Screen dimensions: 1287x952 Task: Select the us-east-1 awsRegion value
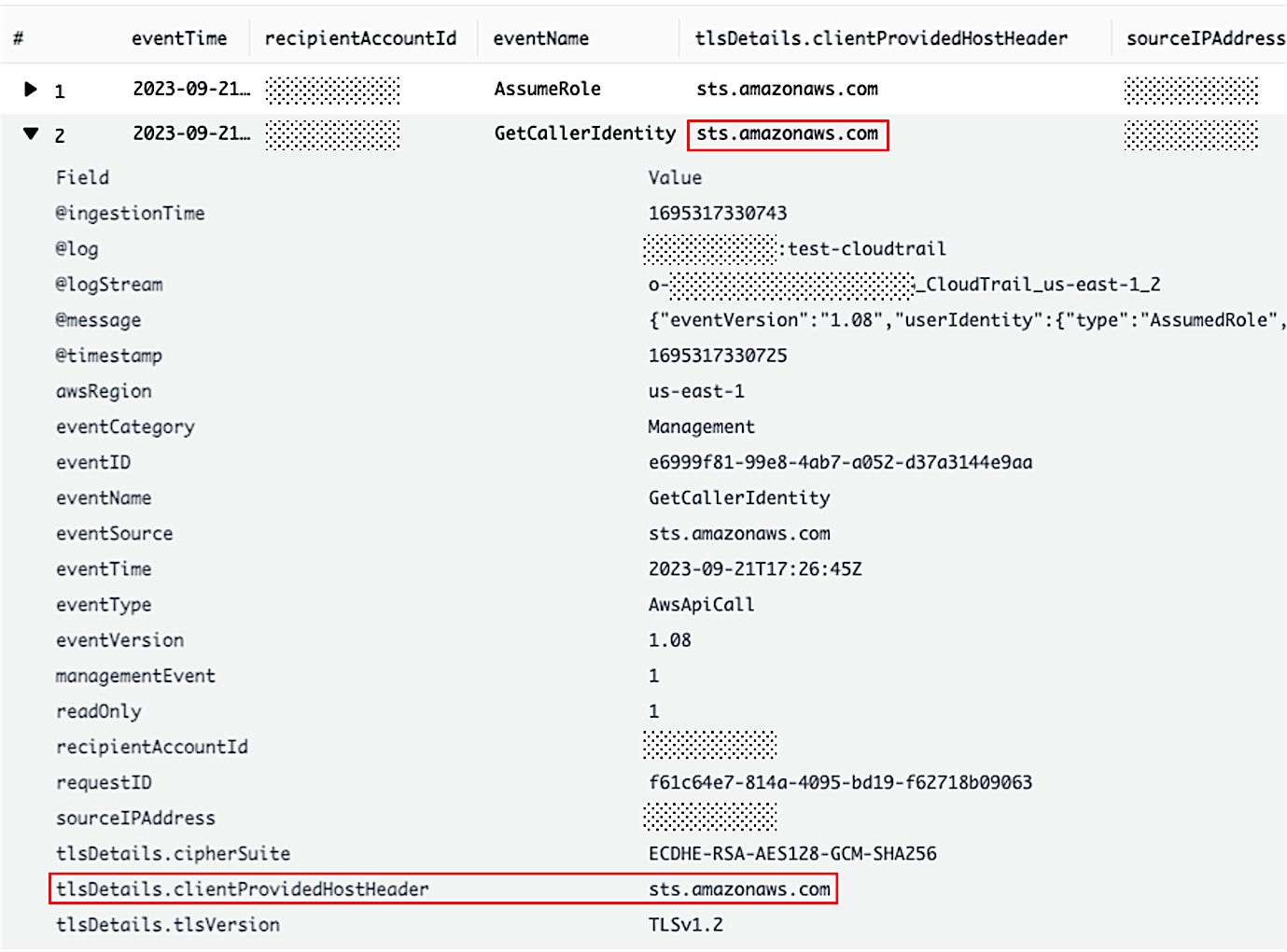click(x=696, y=391)
